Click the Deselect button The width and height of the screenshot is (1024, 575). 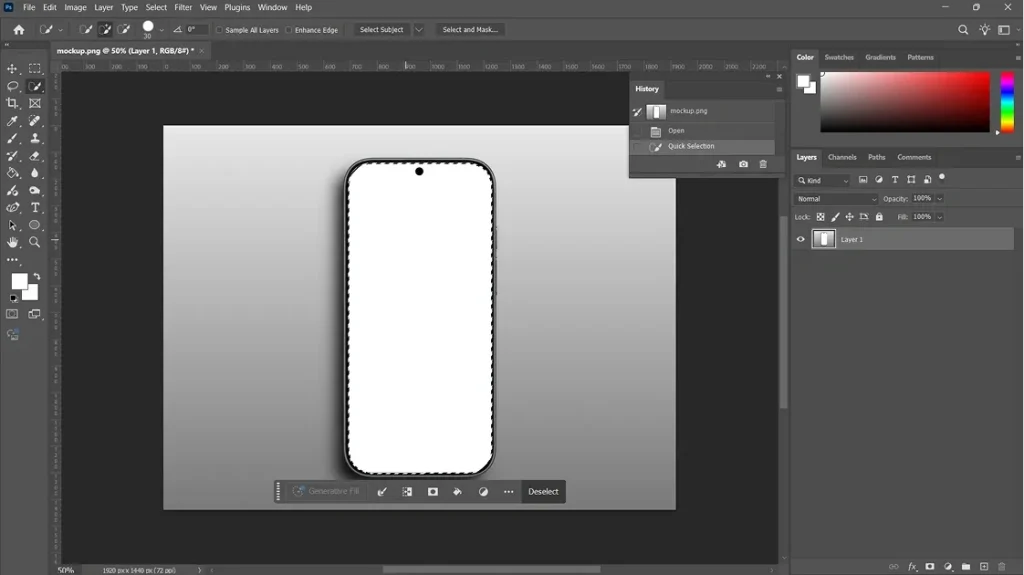(x=543, y=491)
